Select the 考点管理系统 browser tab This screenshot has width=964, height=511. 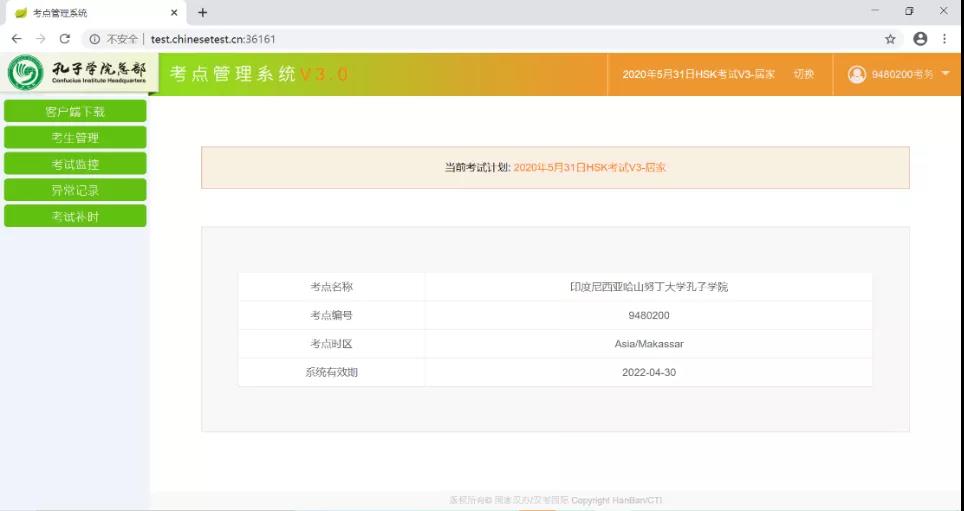pos(95,13)
